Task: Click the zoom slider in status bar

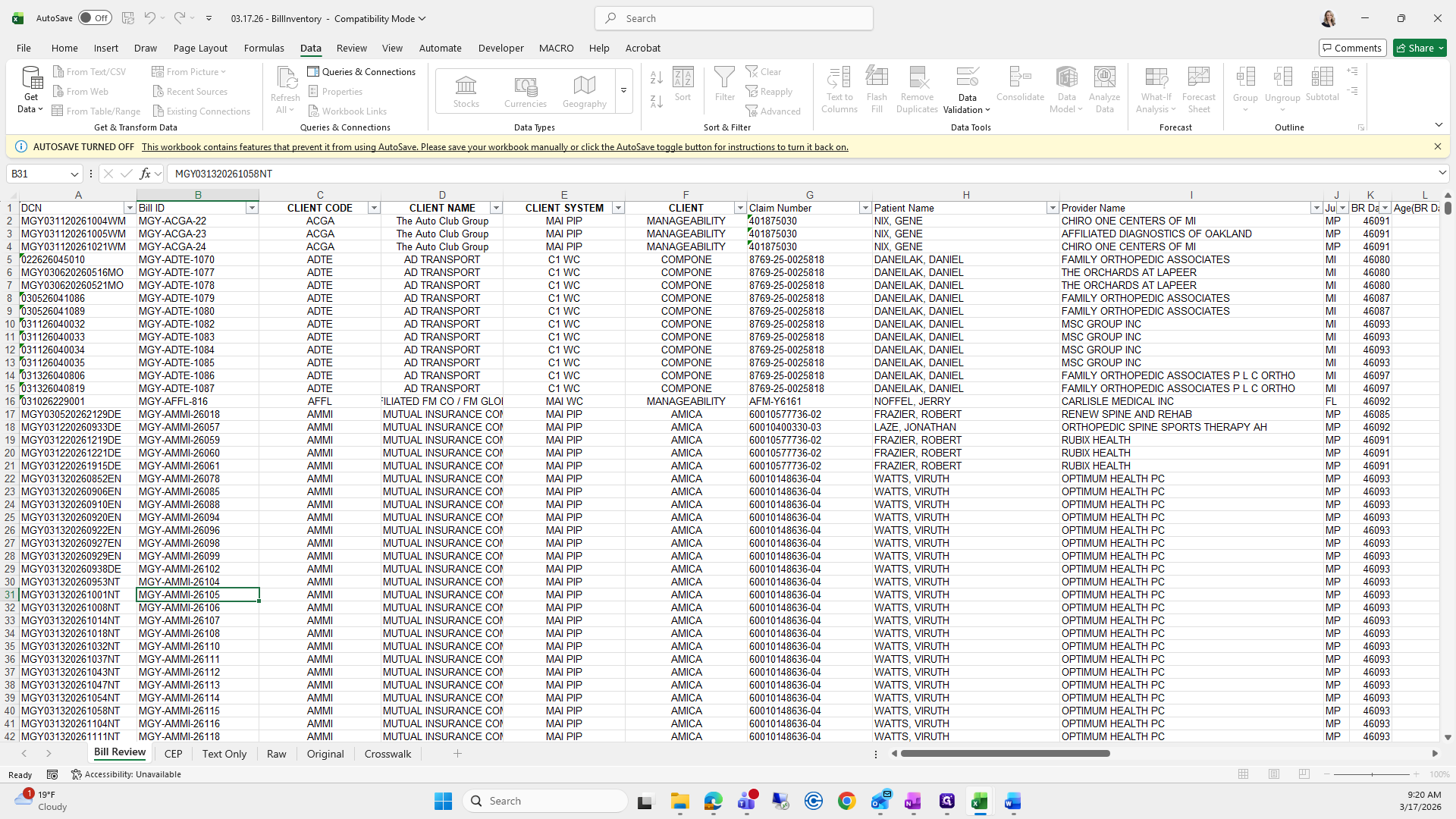Action: (x=1371, y=774)
